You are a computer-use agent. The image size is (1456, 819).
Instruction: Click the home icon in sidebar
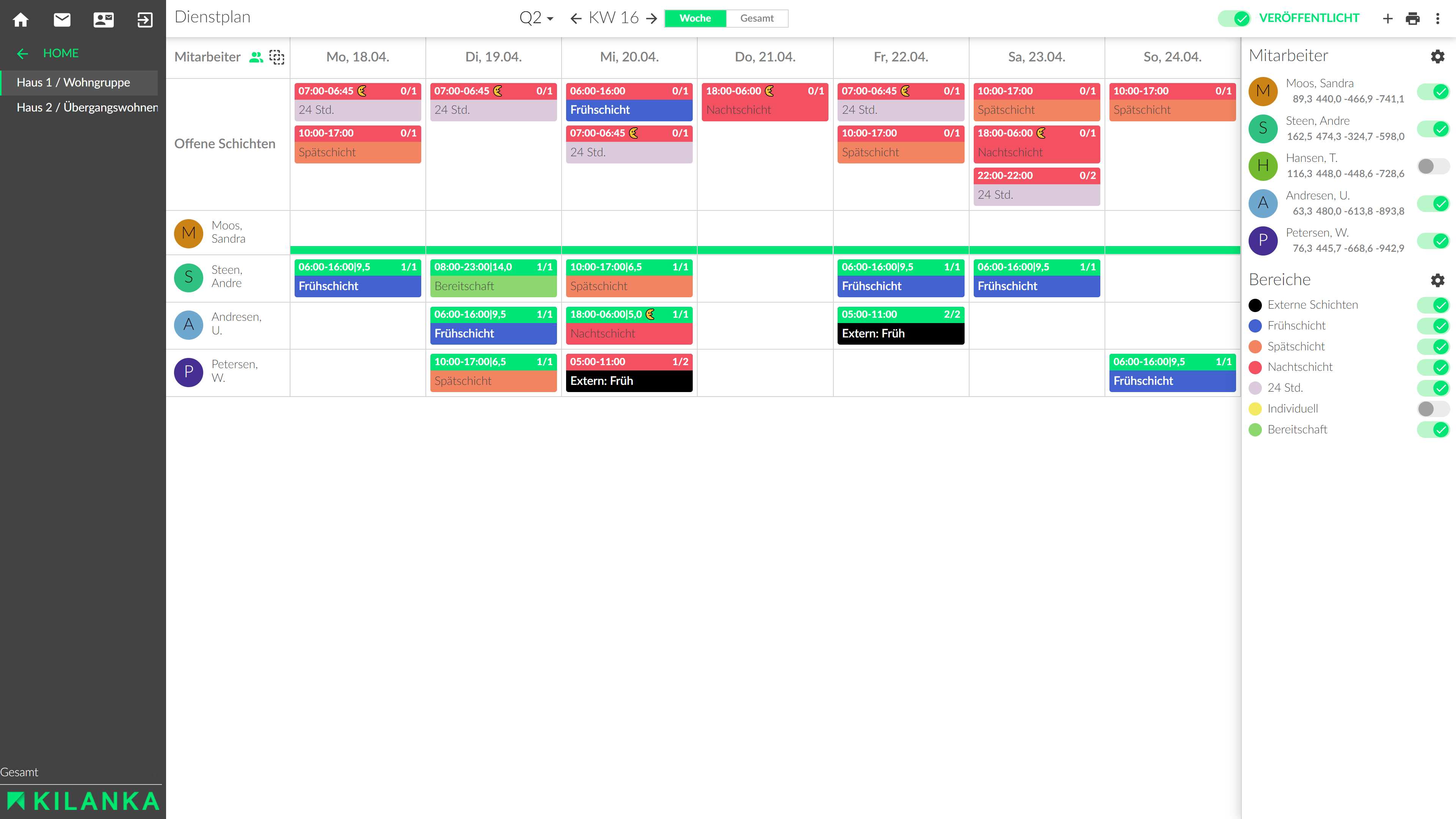pos(21,20)
